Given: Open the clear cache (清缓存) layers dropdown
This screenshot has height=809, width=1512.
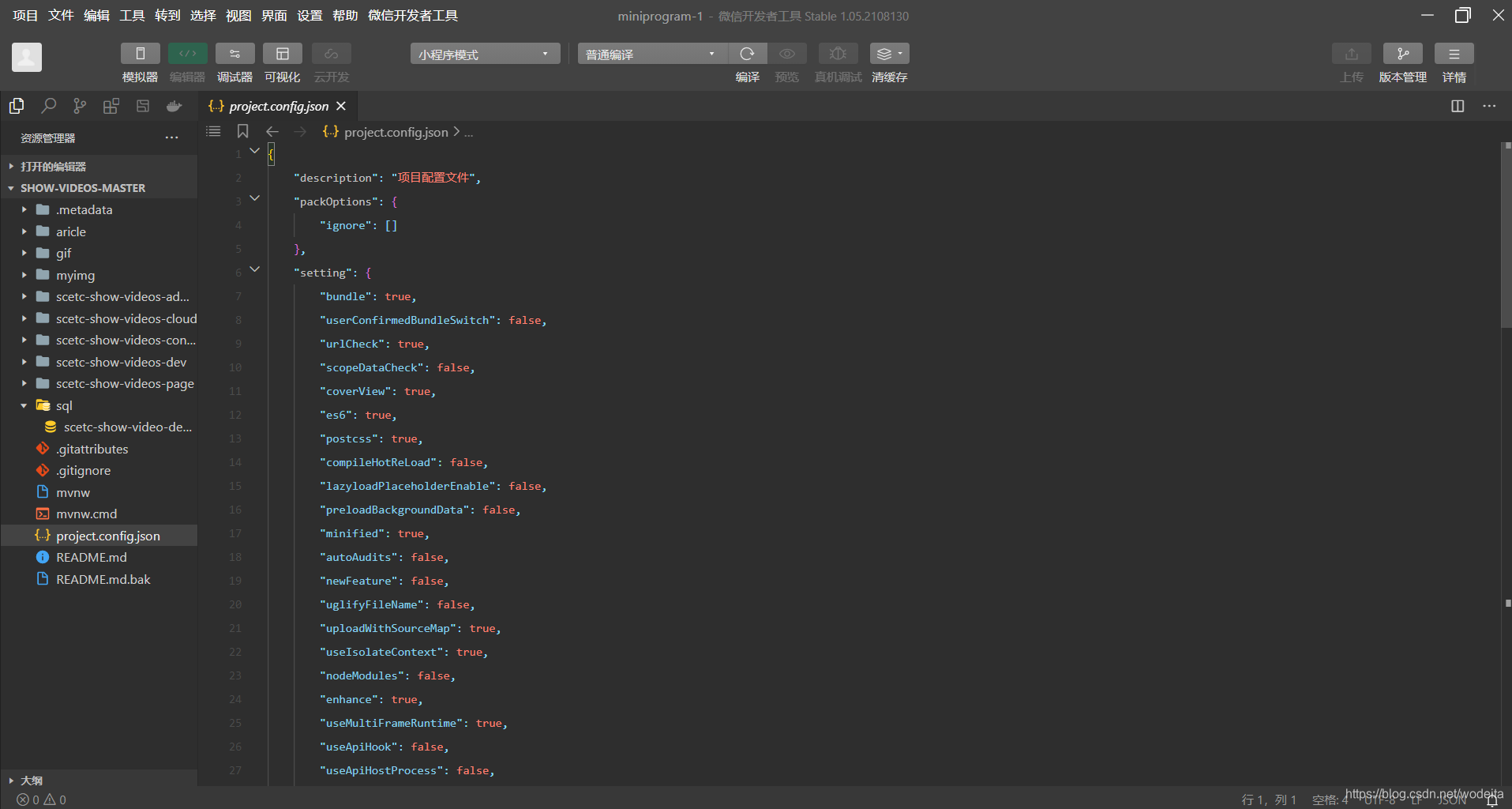Looking at the screenshot, I should (x=889, y=54).
